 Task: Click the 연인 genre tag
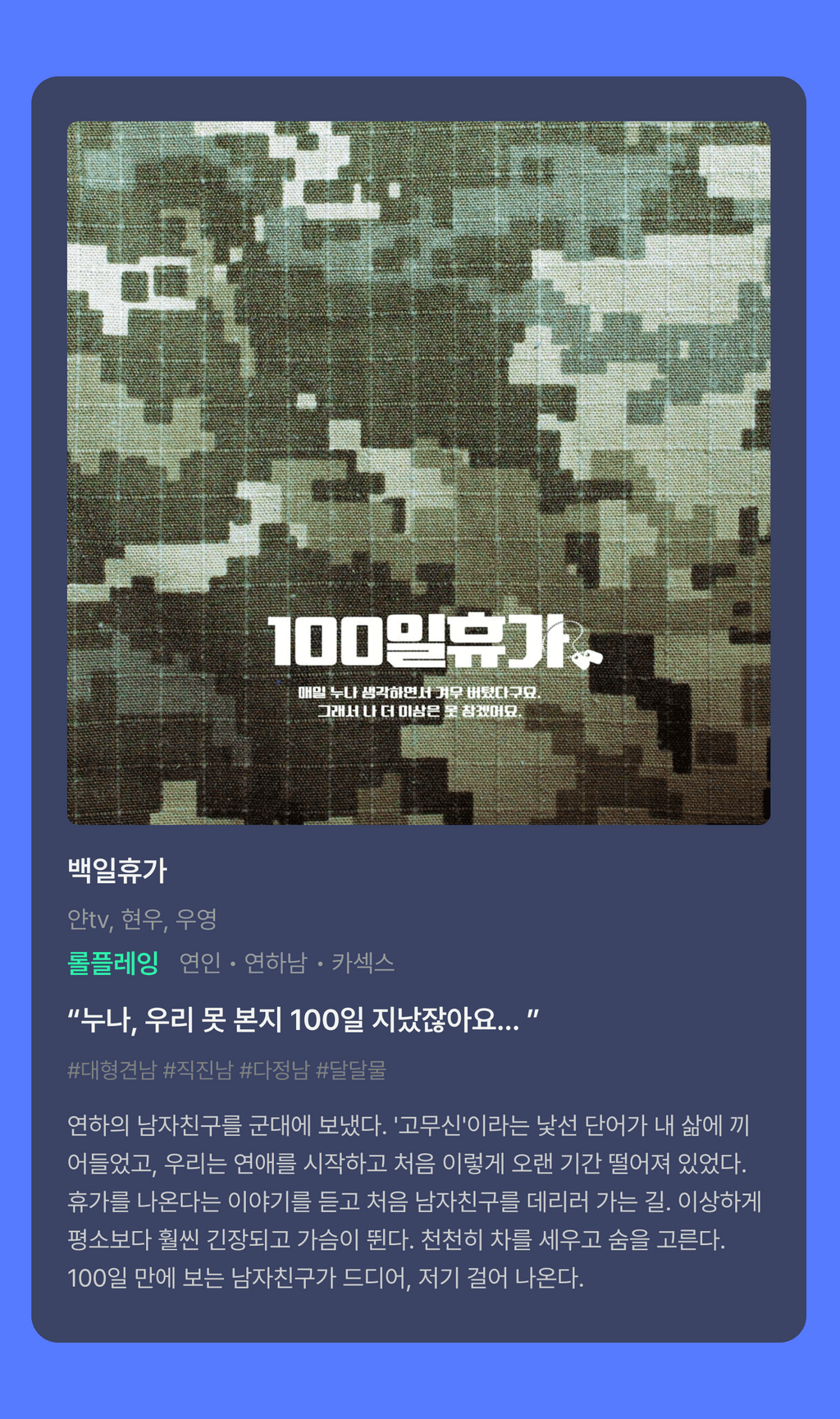pyautogui.click(x=200, y=963)
